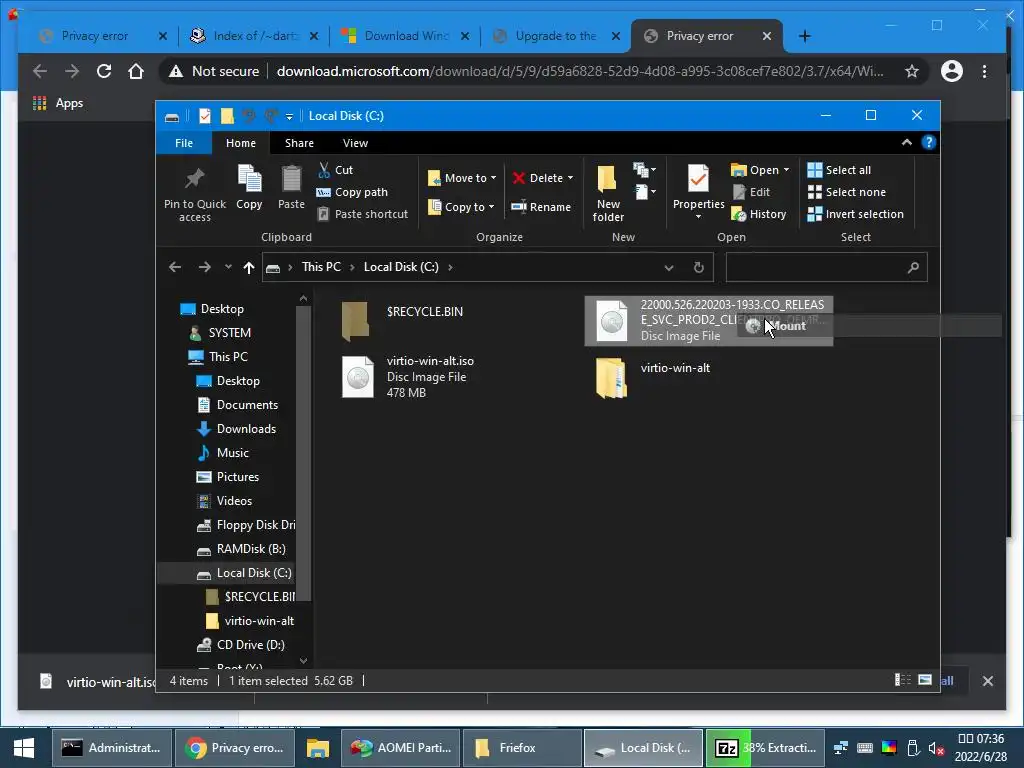Open Copy to dropdown
The image size is (1024, 768).
click(461, 207)
